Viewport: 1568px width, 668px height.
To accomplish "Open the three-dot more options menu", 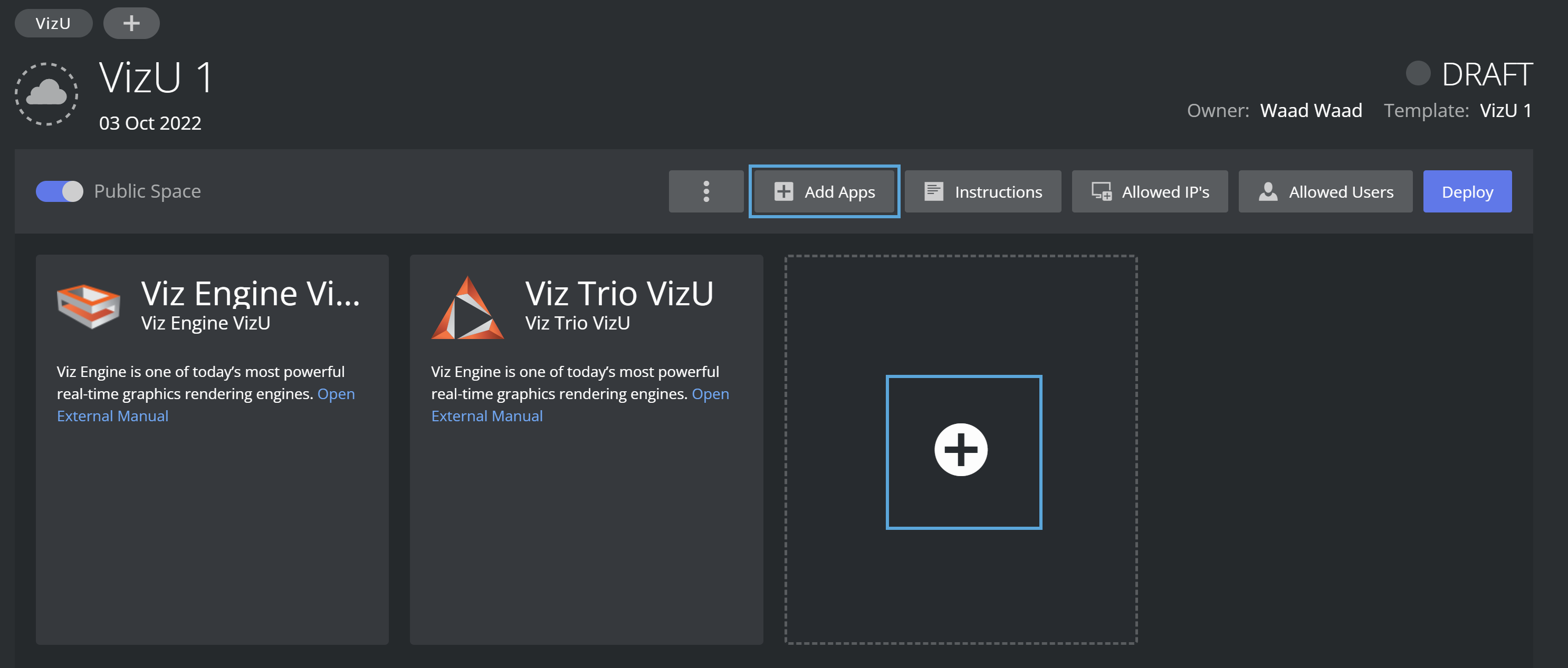I will point(706,191).
